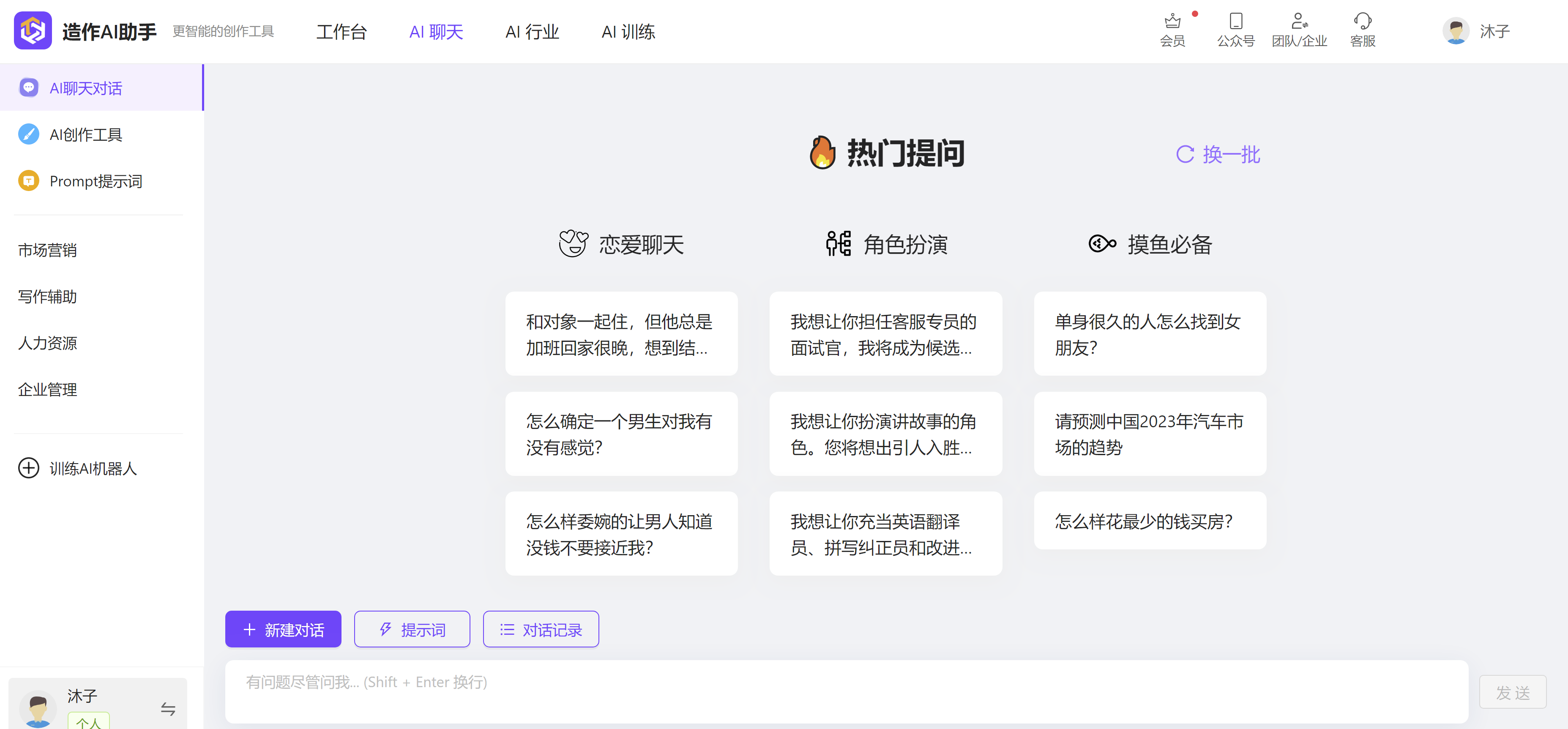Screen dimensions: 1568x729
Task: Pick the question 单身很久的人怎么找到女朋友
Action: pyautogui.click(x=1150, y=333)
